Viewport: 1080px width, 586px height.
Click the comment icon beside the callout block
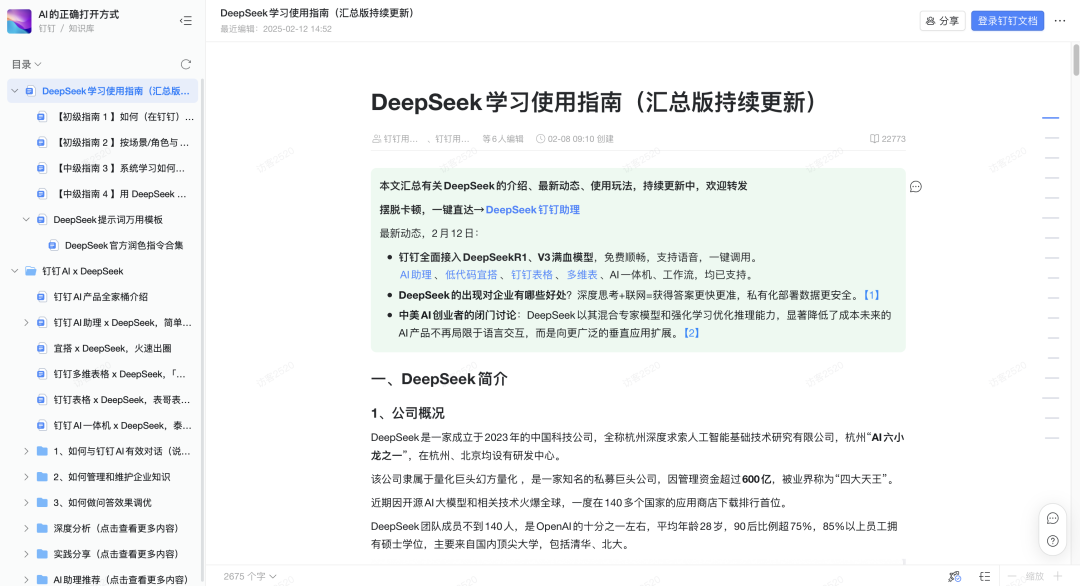tap(915, 187)
